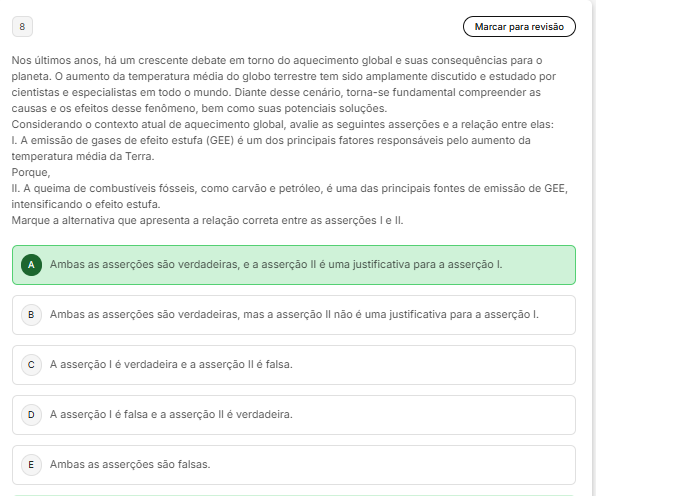Select the green letter A circle
695x496 pixels.
31,265
